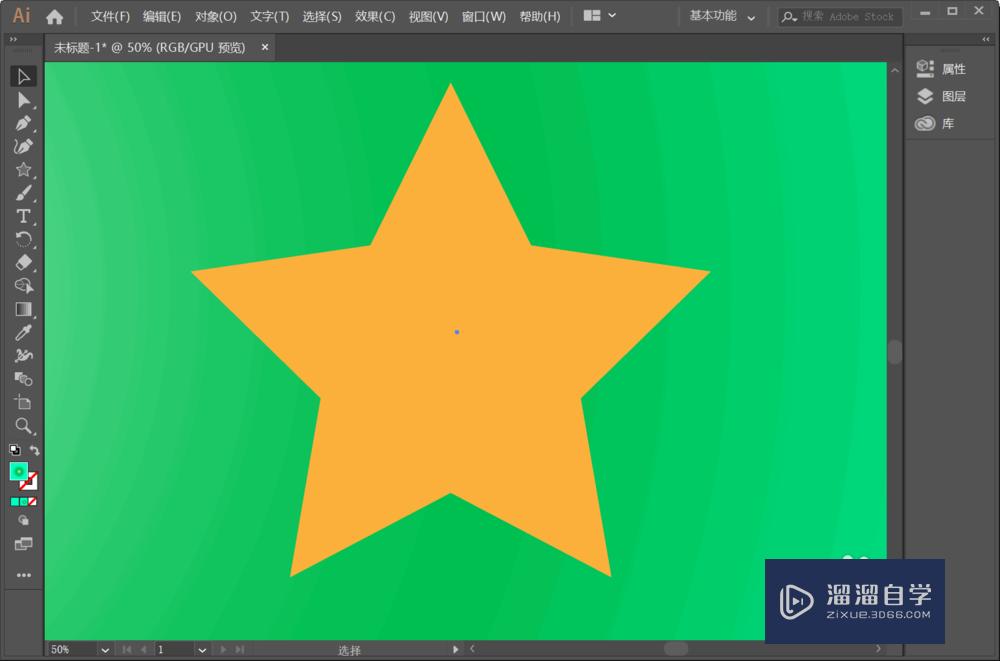This screenshot has width=1000, height=661.
Task: Click the vertical scrollbar up arrow
Action: 895,71
